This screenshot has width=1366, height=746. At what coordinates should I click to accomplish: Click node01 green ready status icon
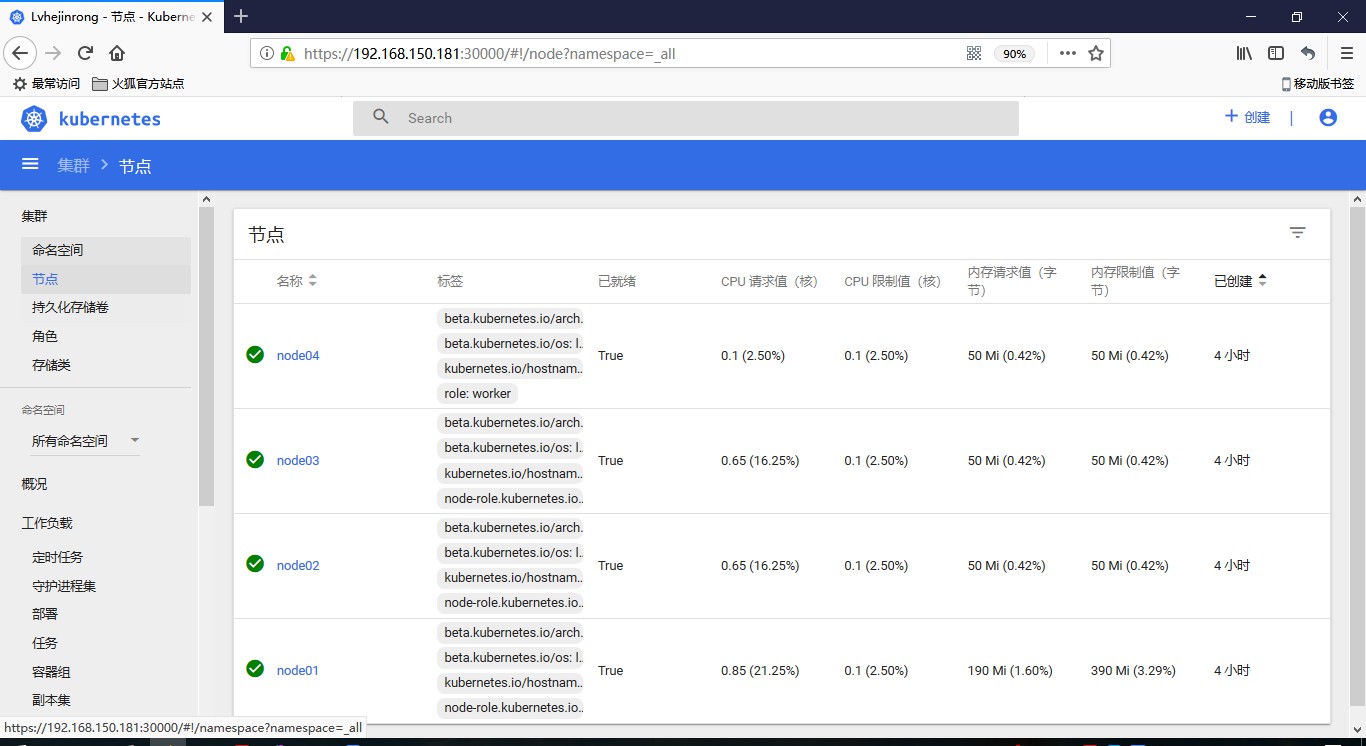(x=255, y=669)
